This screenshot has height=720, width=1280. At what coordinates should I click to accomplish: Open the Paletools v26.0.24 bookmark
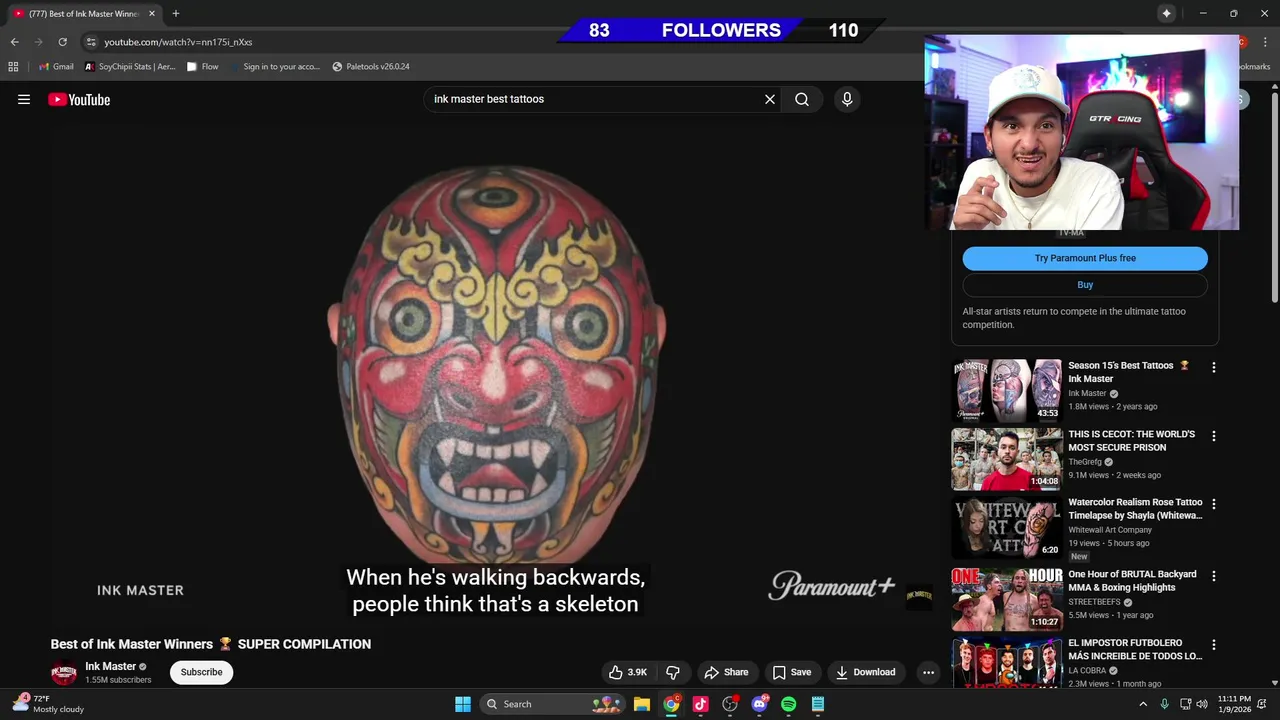pyautogui.click(x=371, y=67)
